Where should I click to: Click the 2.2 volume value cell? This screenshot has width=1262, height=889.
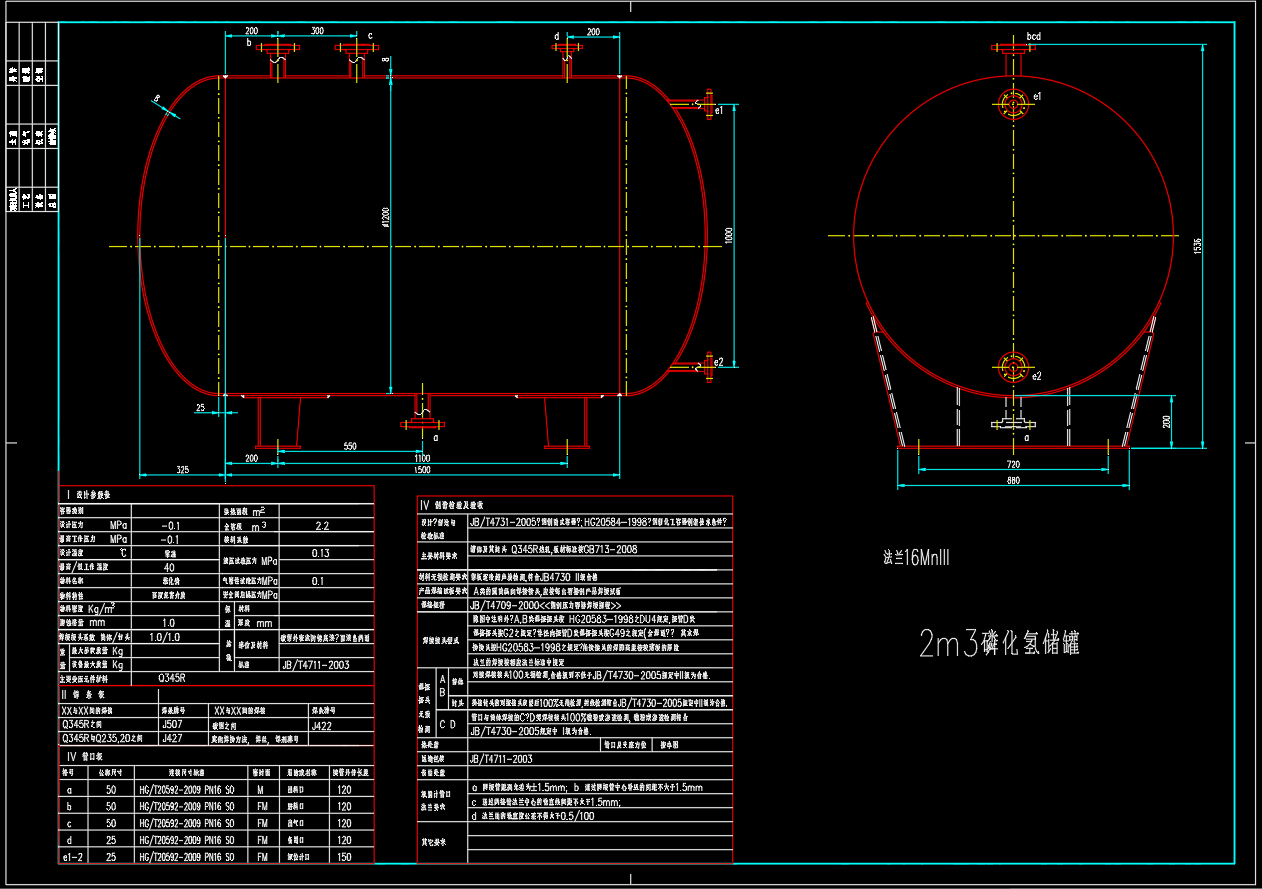tap(321, 525)
